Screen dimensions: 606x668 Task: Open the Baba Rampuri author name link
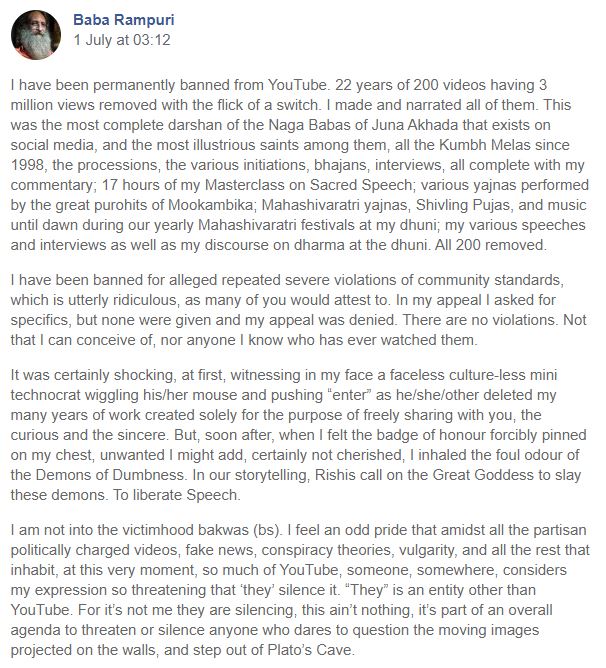[124, 20]
